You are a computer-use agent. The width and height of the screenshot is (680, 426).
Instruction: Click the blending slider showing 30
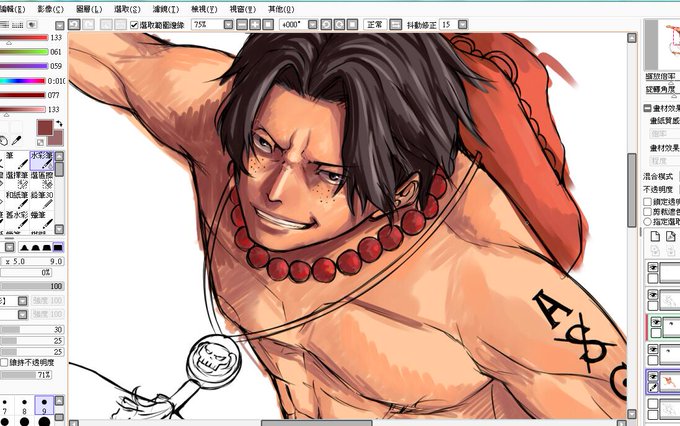pos(33,330)
